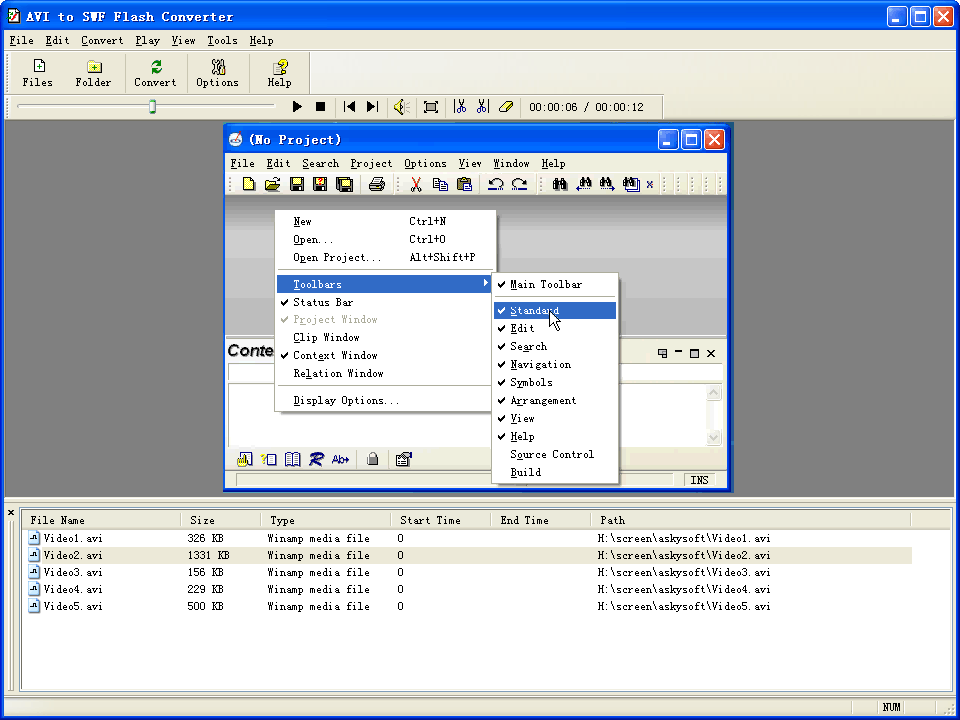Toggle Navigation toolbar visibility
This screenshot has width=960, height=720.
click(x=555, y=364)
